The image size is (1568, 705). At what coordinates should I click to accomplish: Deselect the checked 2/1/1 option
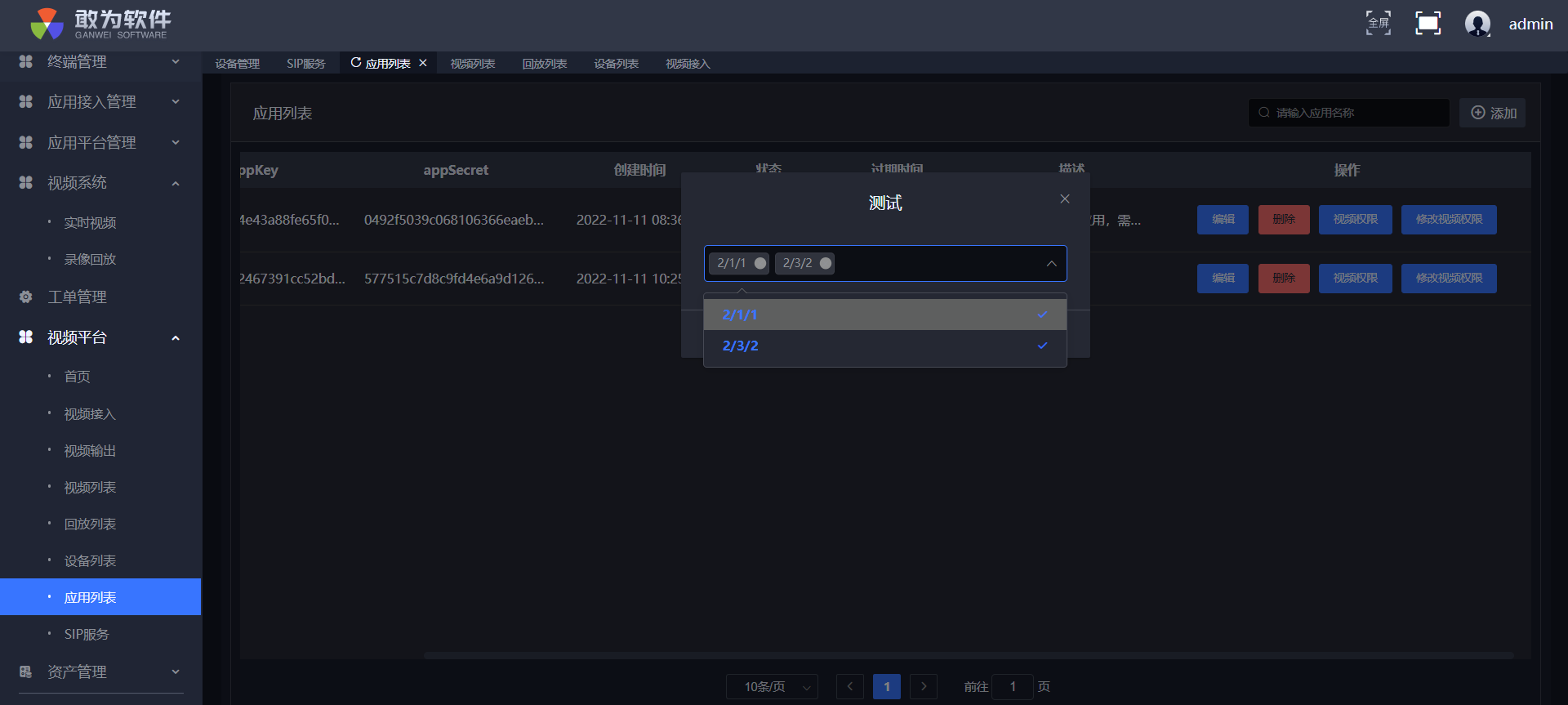(884, 315)
